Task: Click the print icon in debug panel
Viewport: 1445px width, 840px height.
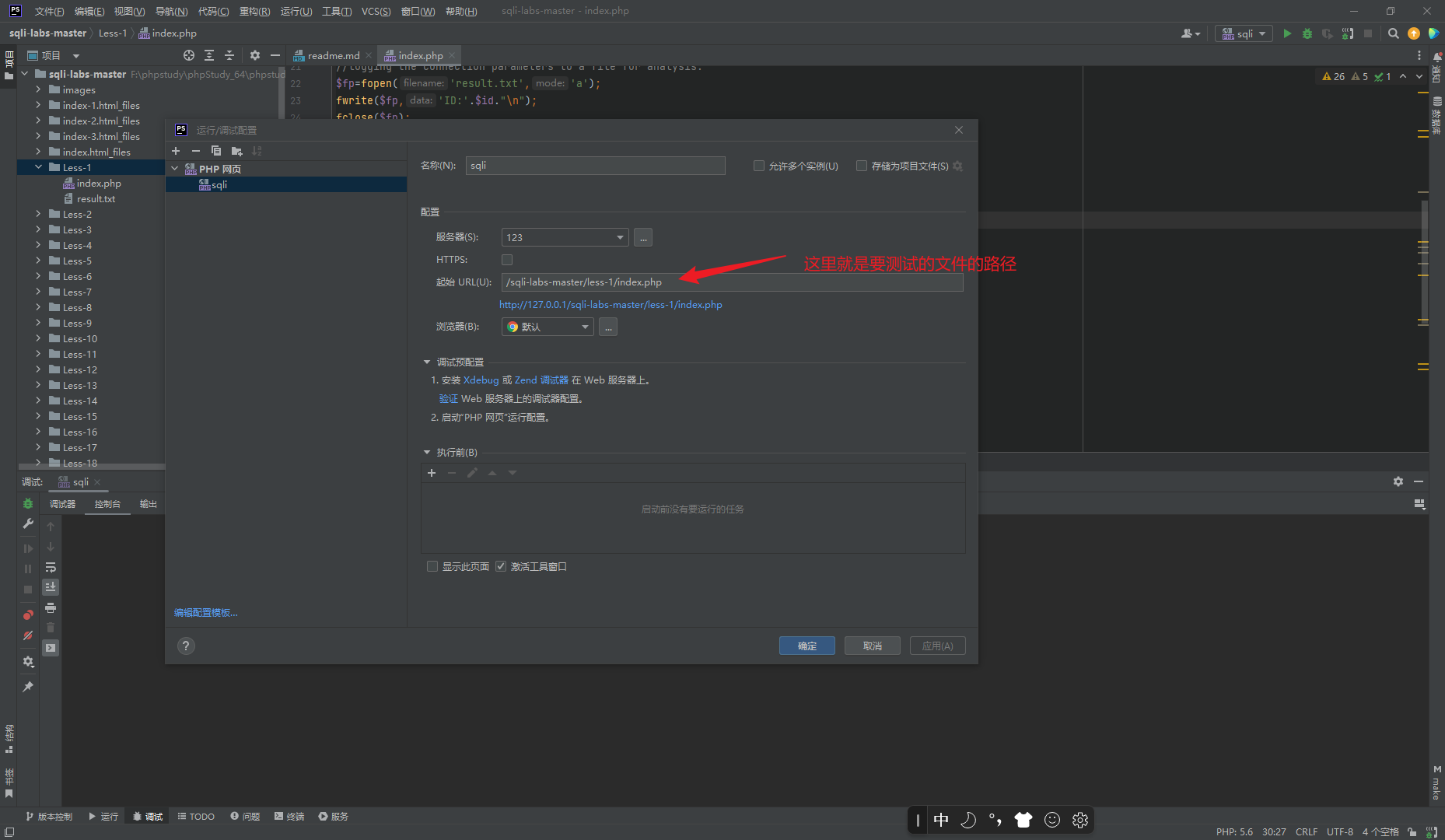Action: pyautogui.click(x=51, y=607)
